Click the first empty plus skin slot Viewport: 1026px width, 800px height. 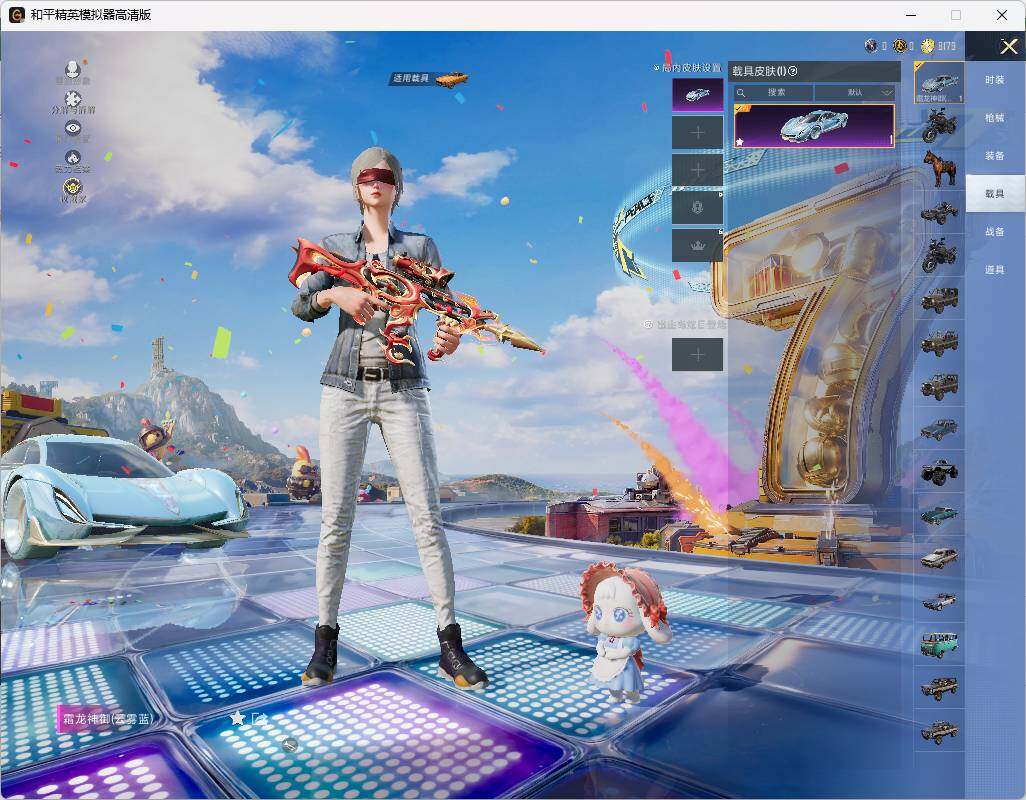pos(698,133)
